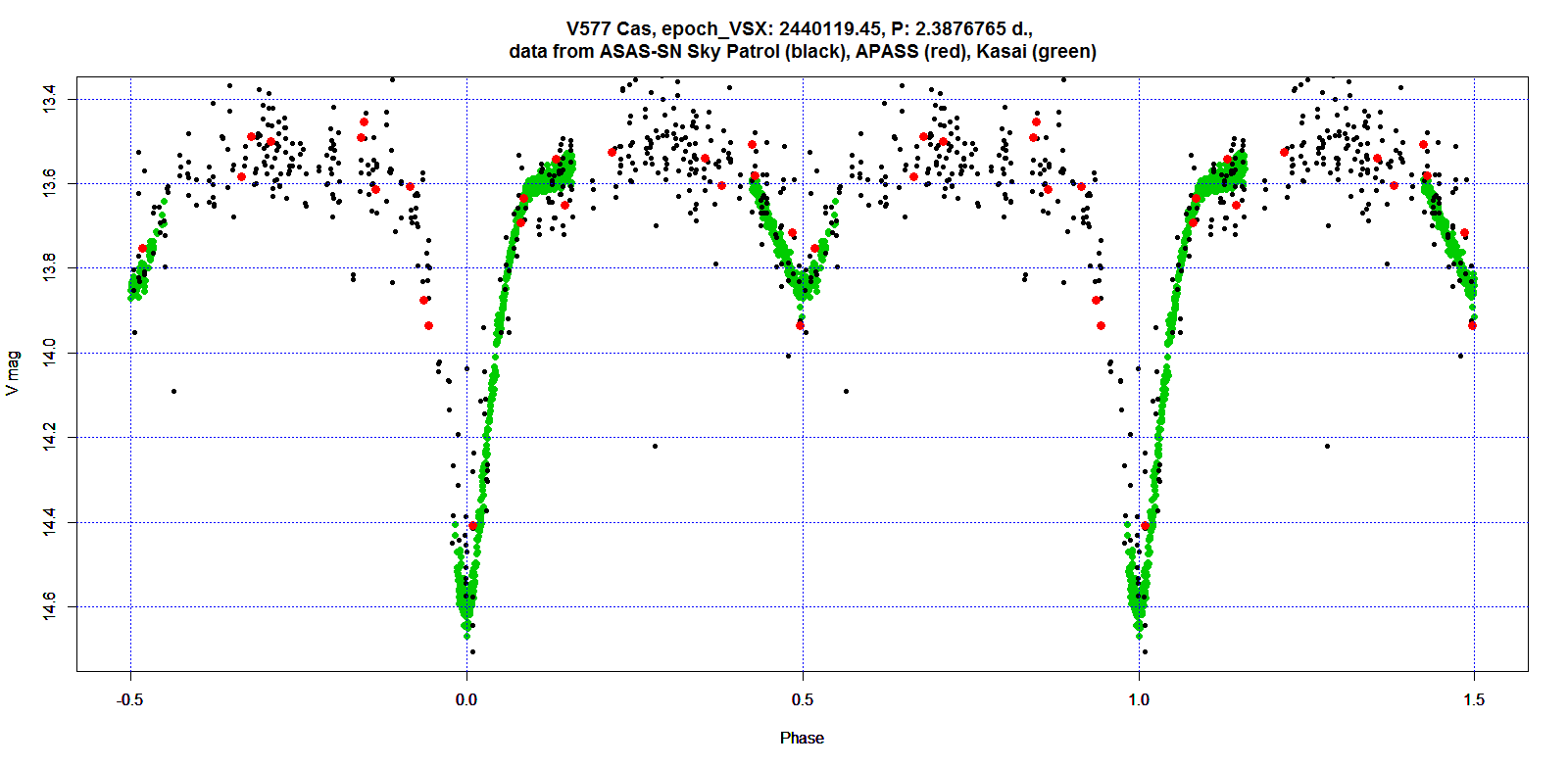
Task: Click the y-axis tick label 14.6
Action: pyautogui.click(x=50, y=606)
